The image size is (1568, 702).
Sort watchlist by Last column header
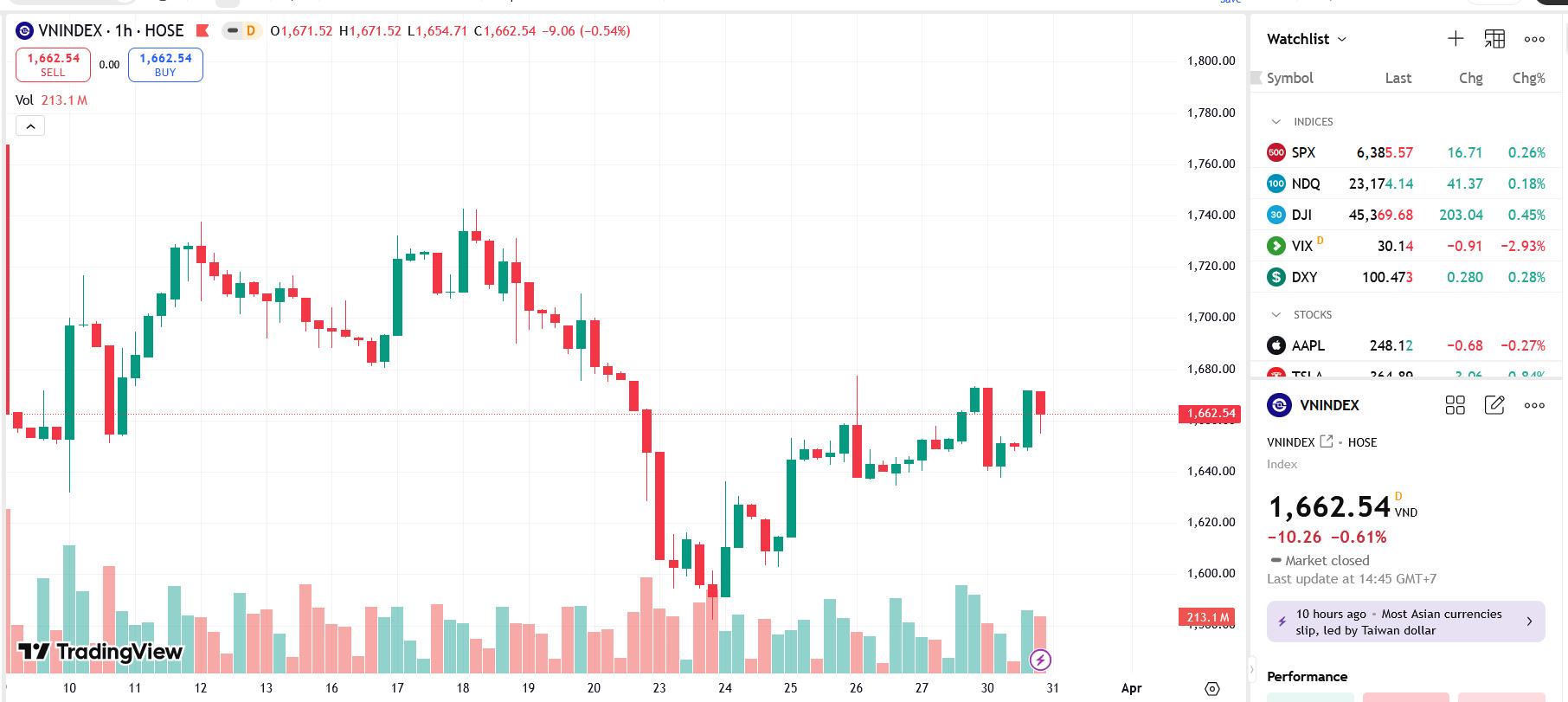point(1398,78)
